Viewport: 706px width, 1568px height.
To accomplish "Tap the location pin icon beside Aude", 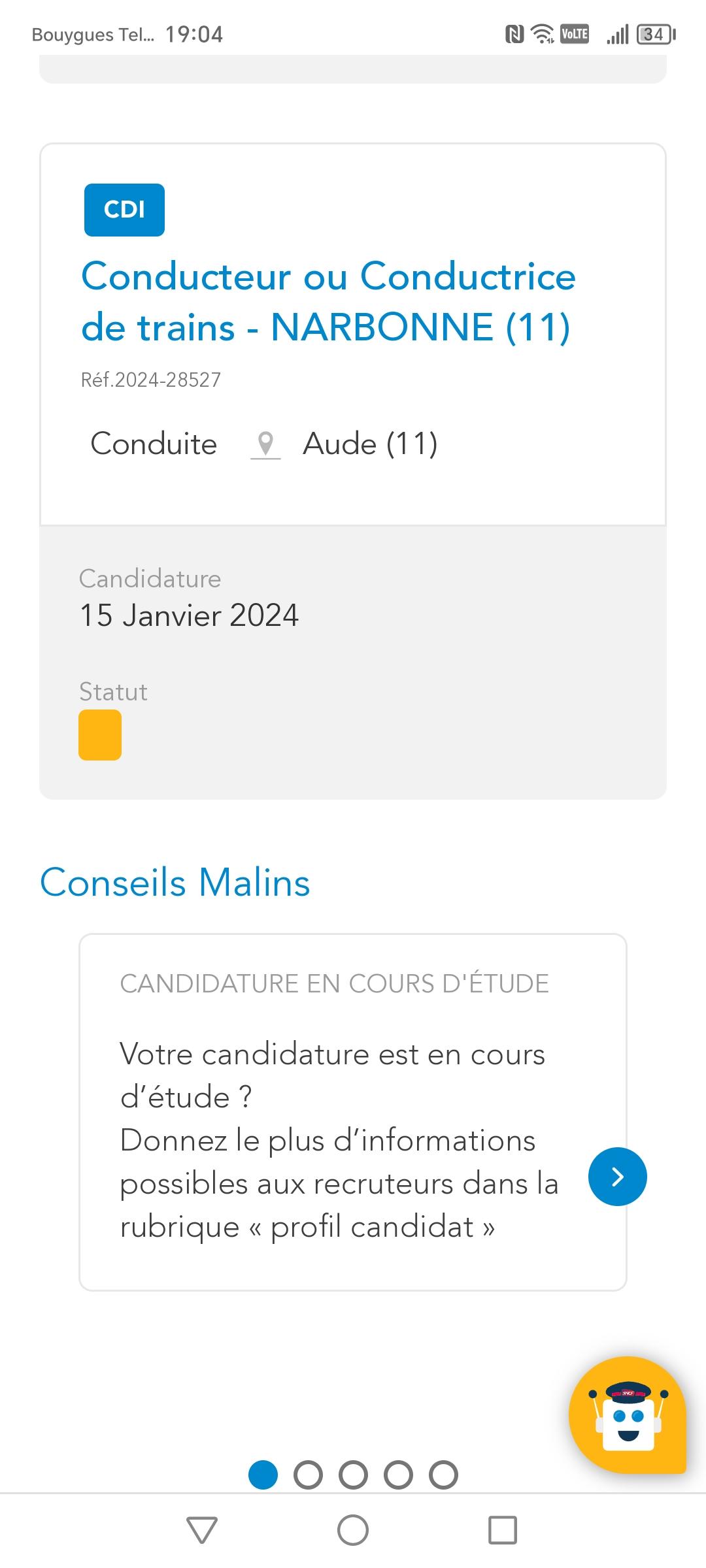I will pyautogui.click(x=265, y=444).
